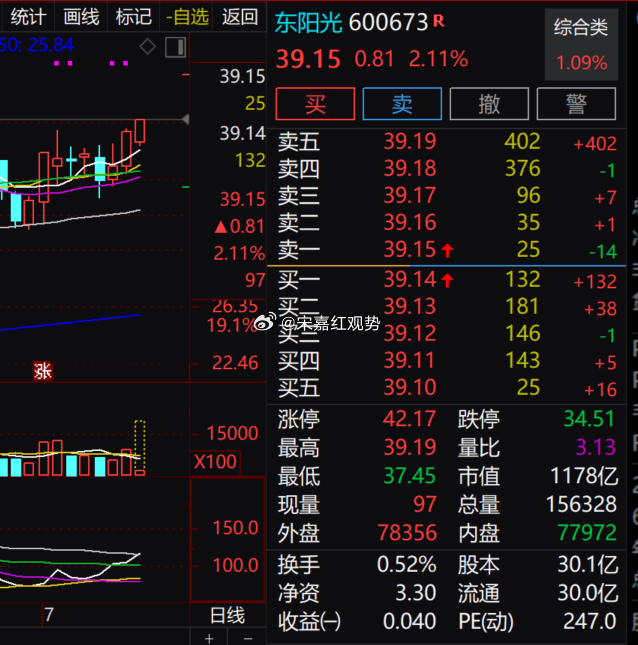Click the stock name 东阳光

coord(308,22)
